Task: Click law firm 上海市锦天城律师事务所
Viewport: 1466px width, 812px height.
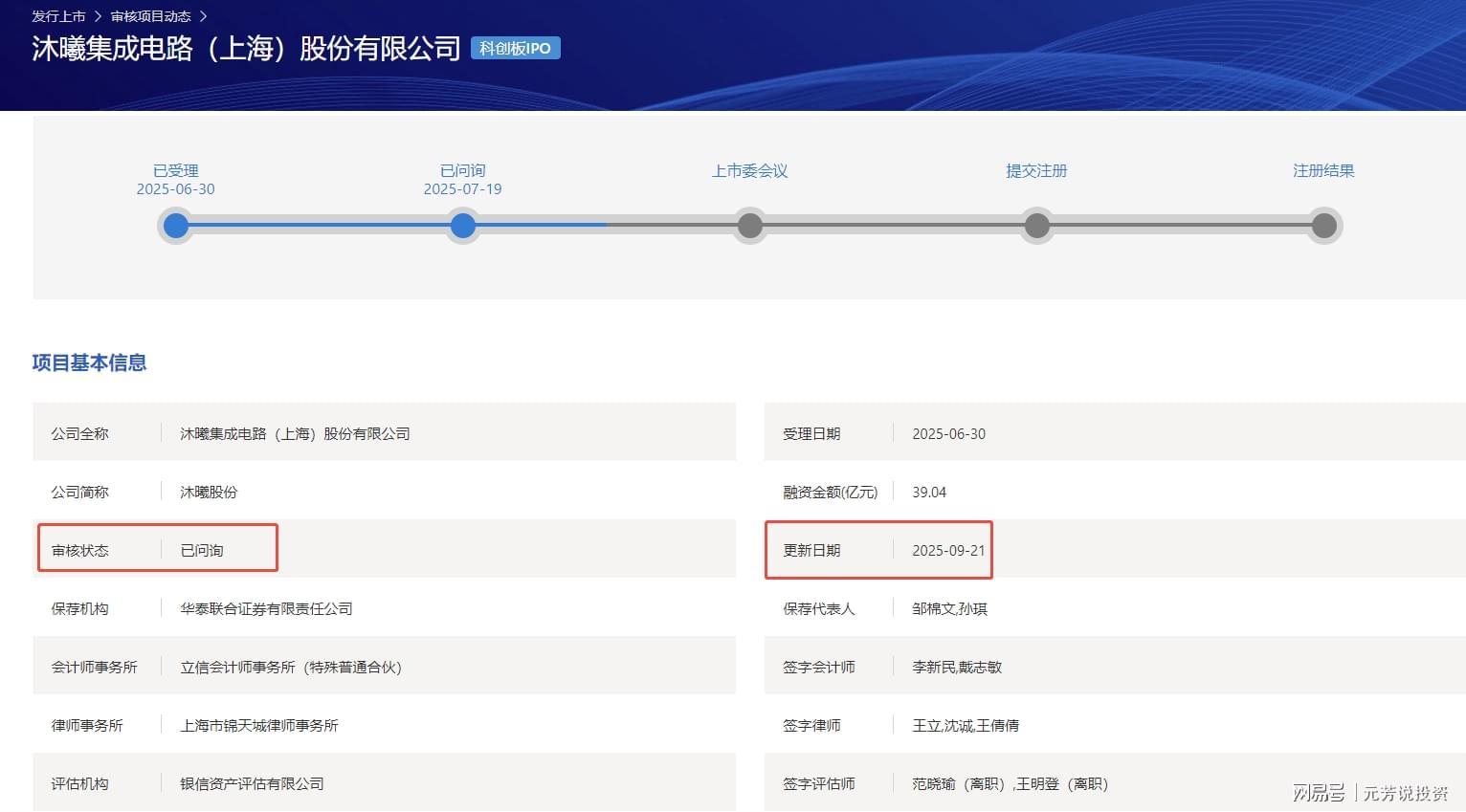Action: (x=259, y=726)
